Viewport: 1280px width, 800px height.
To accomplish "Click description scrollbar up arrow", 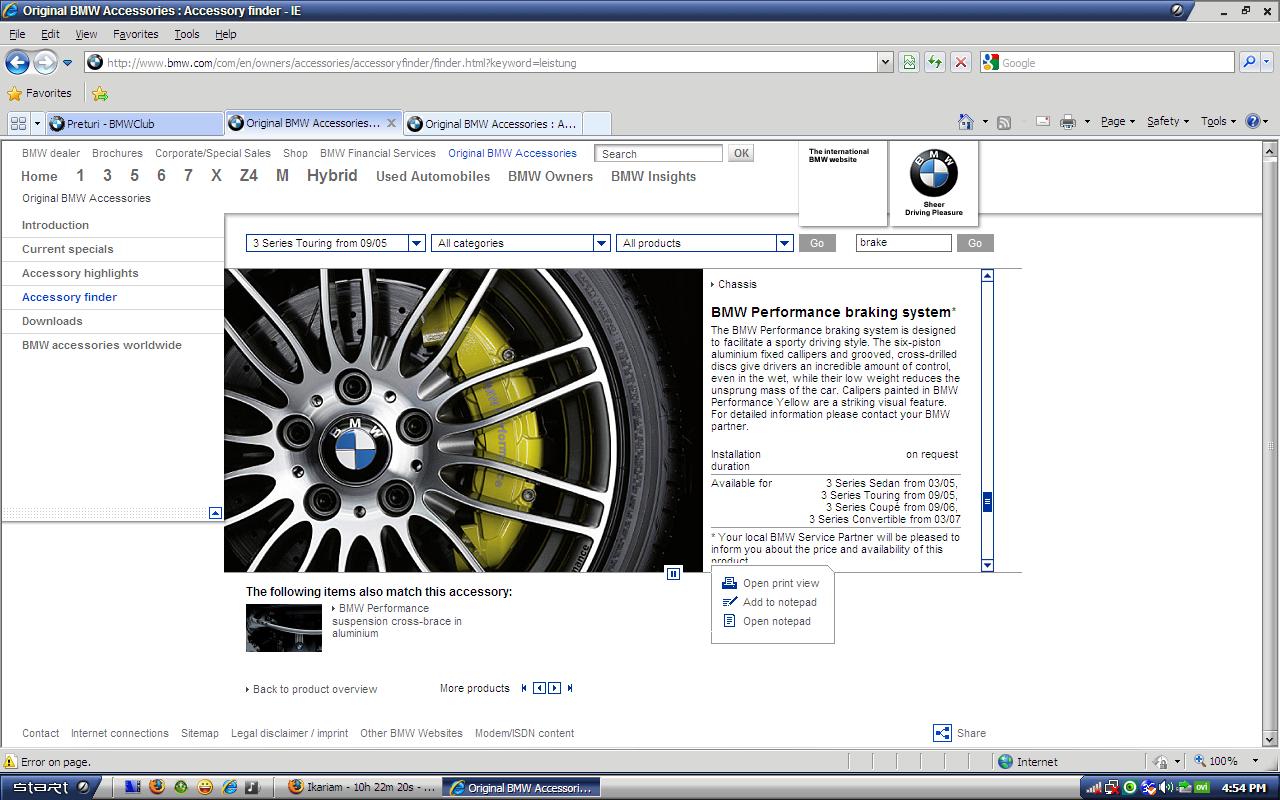I will click(987, 275).
